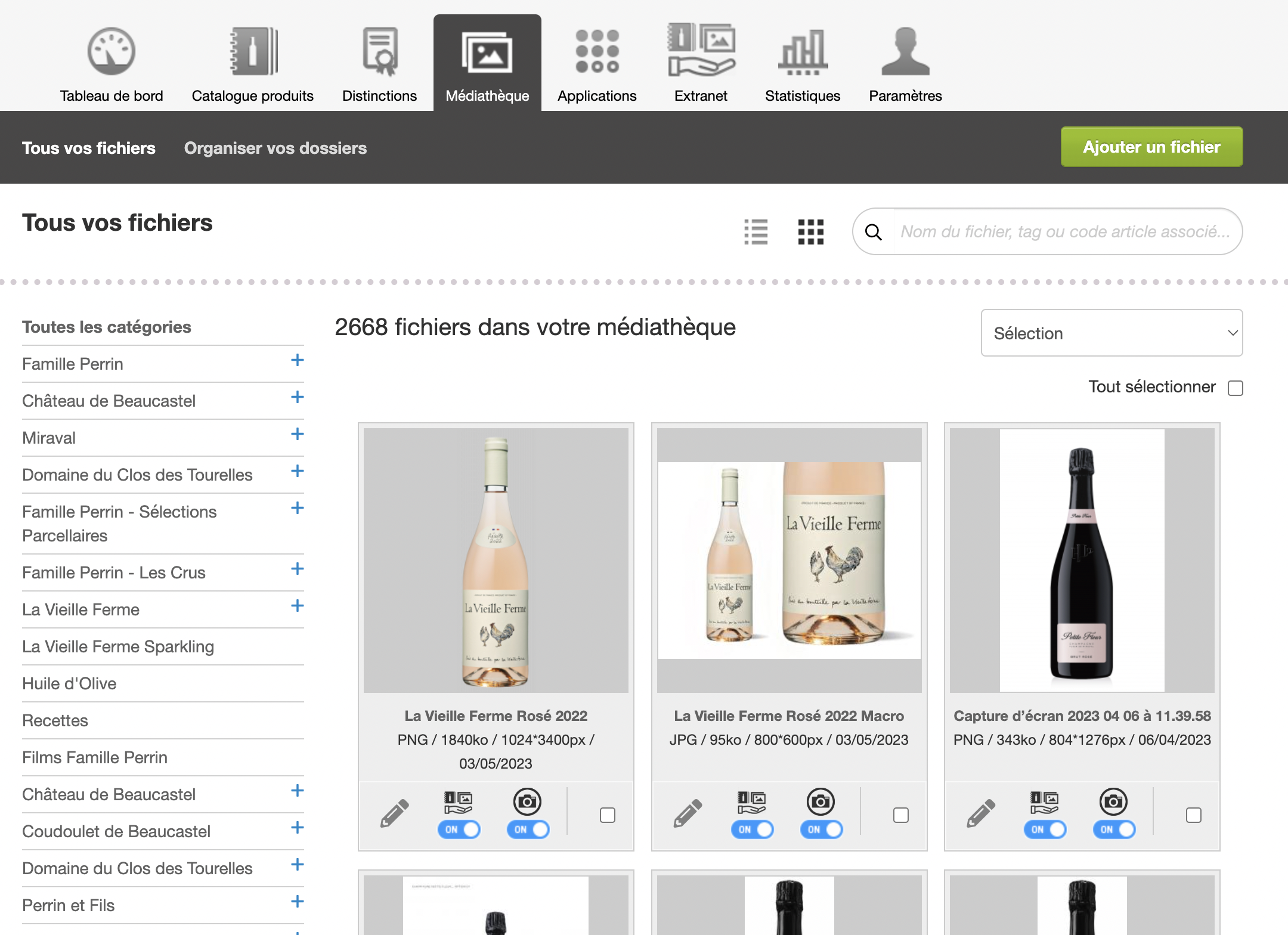Open the Tableau de bord gauge icon
The height and width of the screenshot is (935, 1288).
click(x=112, y=51)
